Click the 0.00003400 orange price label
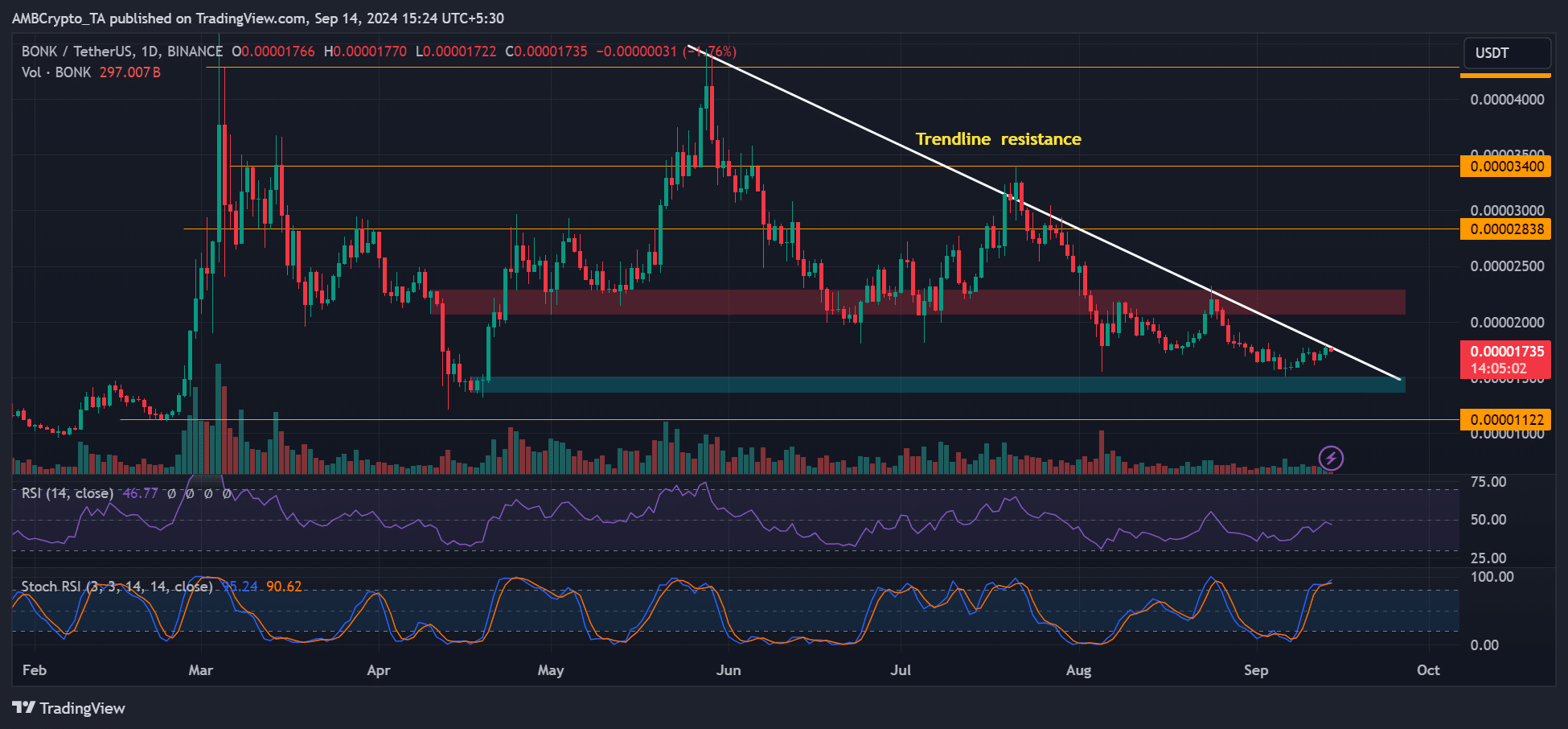This screenshot has height=729, width=1568. pos(1505,167)
